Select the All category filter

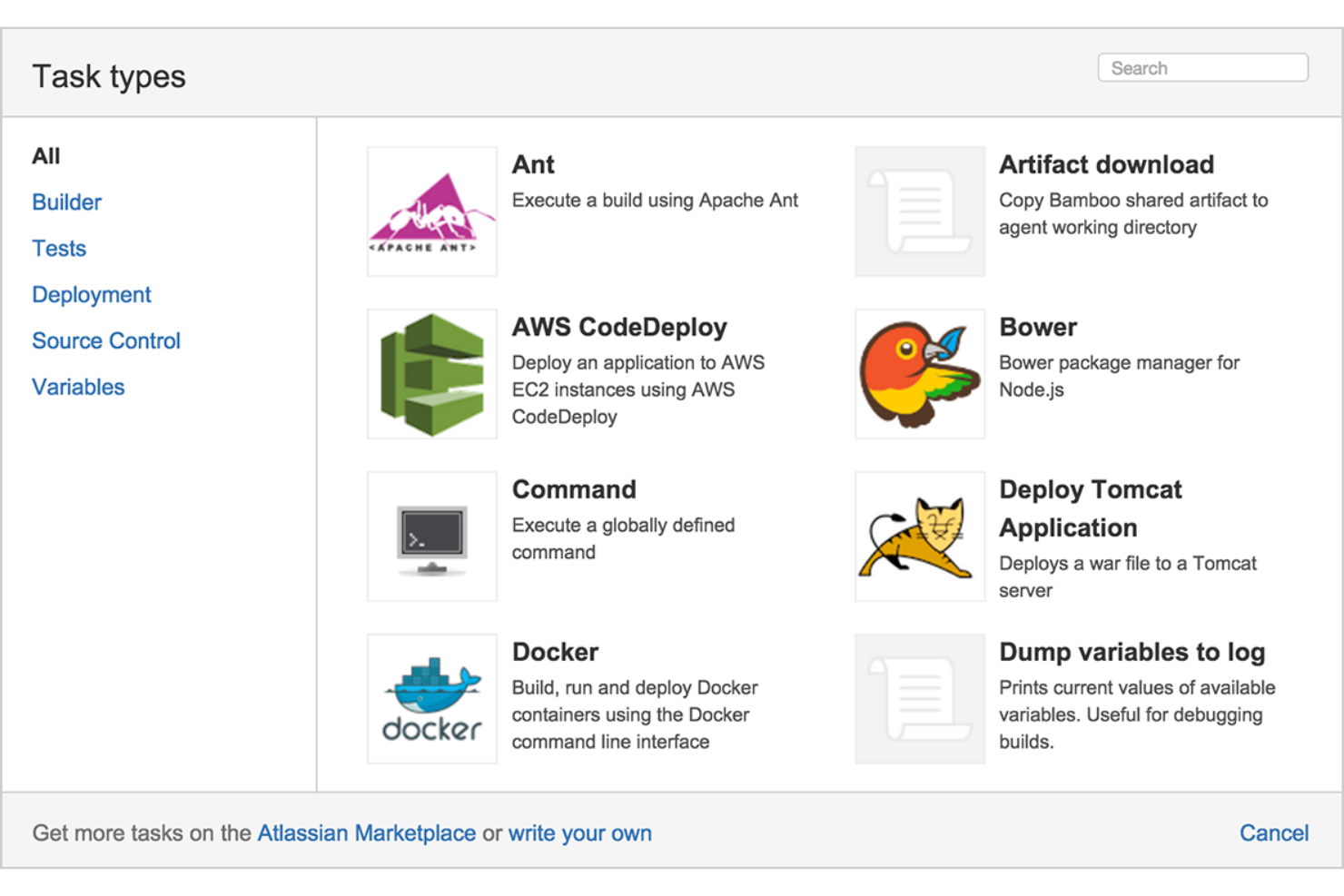tap(45, 155)
